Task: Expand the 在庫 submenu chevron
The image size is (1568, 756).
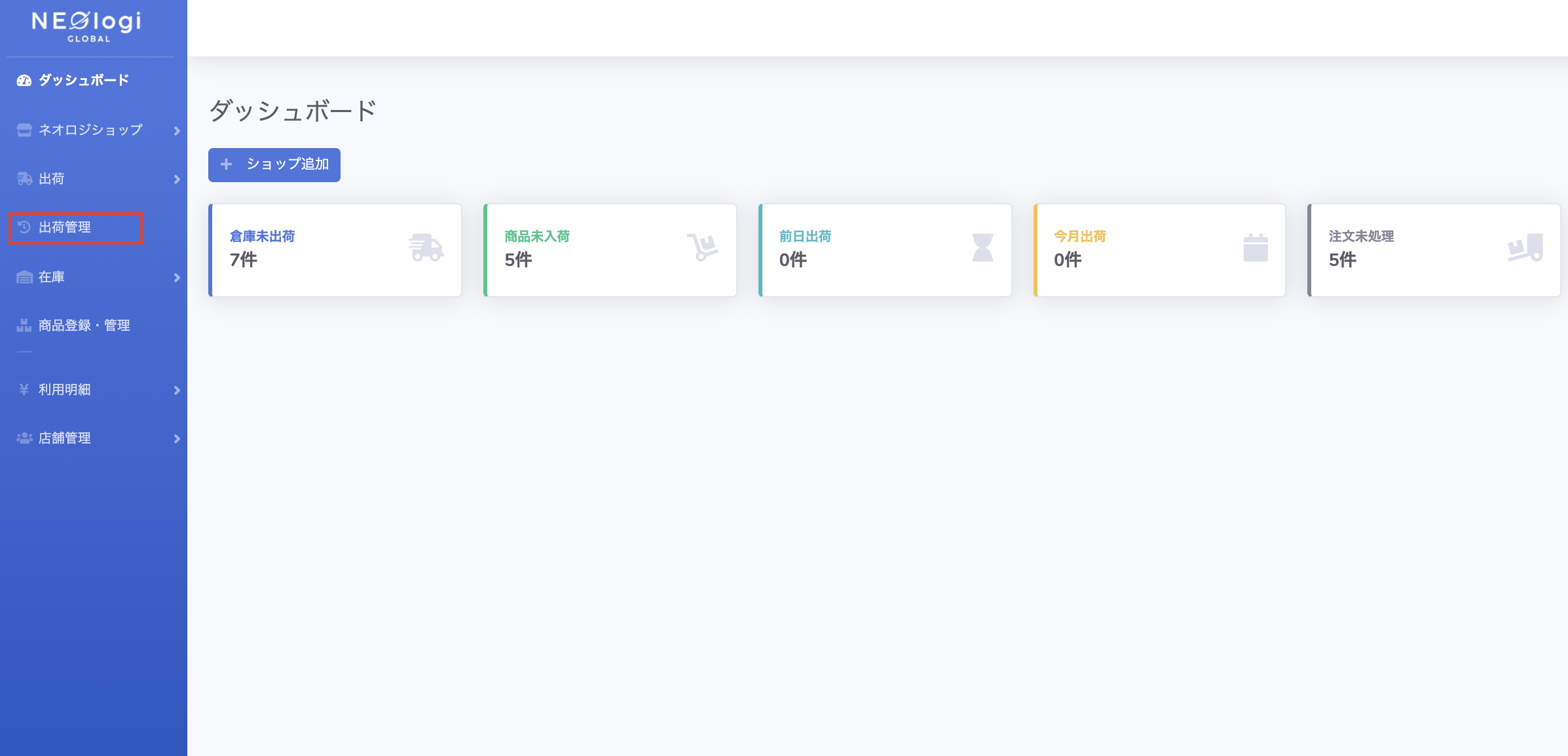Action: 177,278
